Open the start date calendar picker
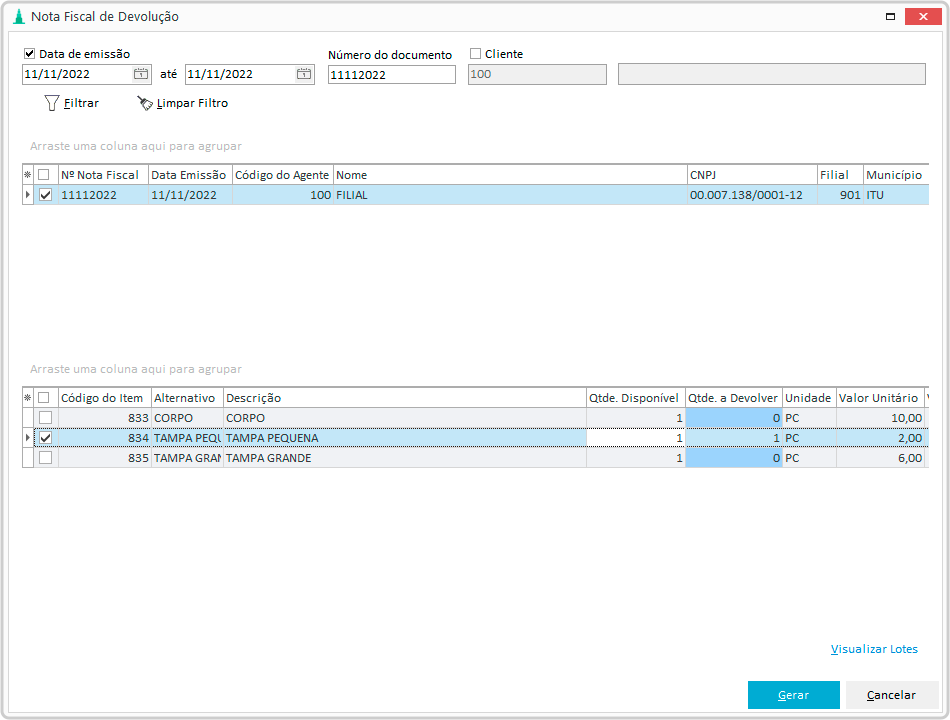950x720 pixels. click(141, 74)
